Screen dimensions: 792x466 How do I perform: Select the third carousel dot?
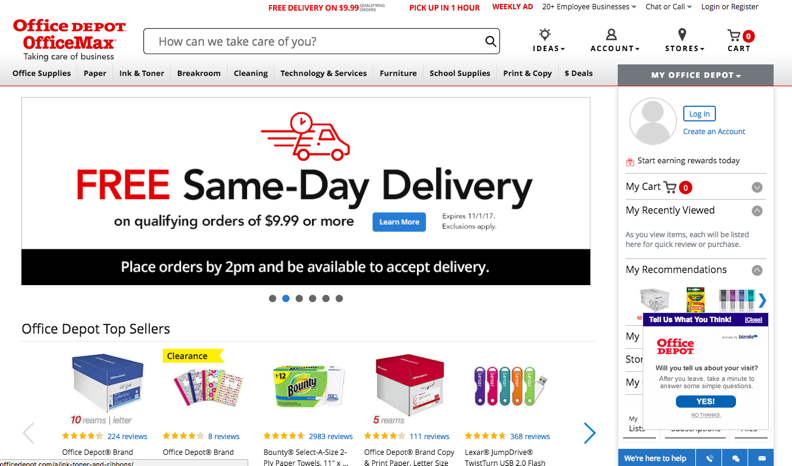[x=299, y=298]
